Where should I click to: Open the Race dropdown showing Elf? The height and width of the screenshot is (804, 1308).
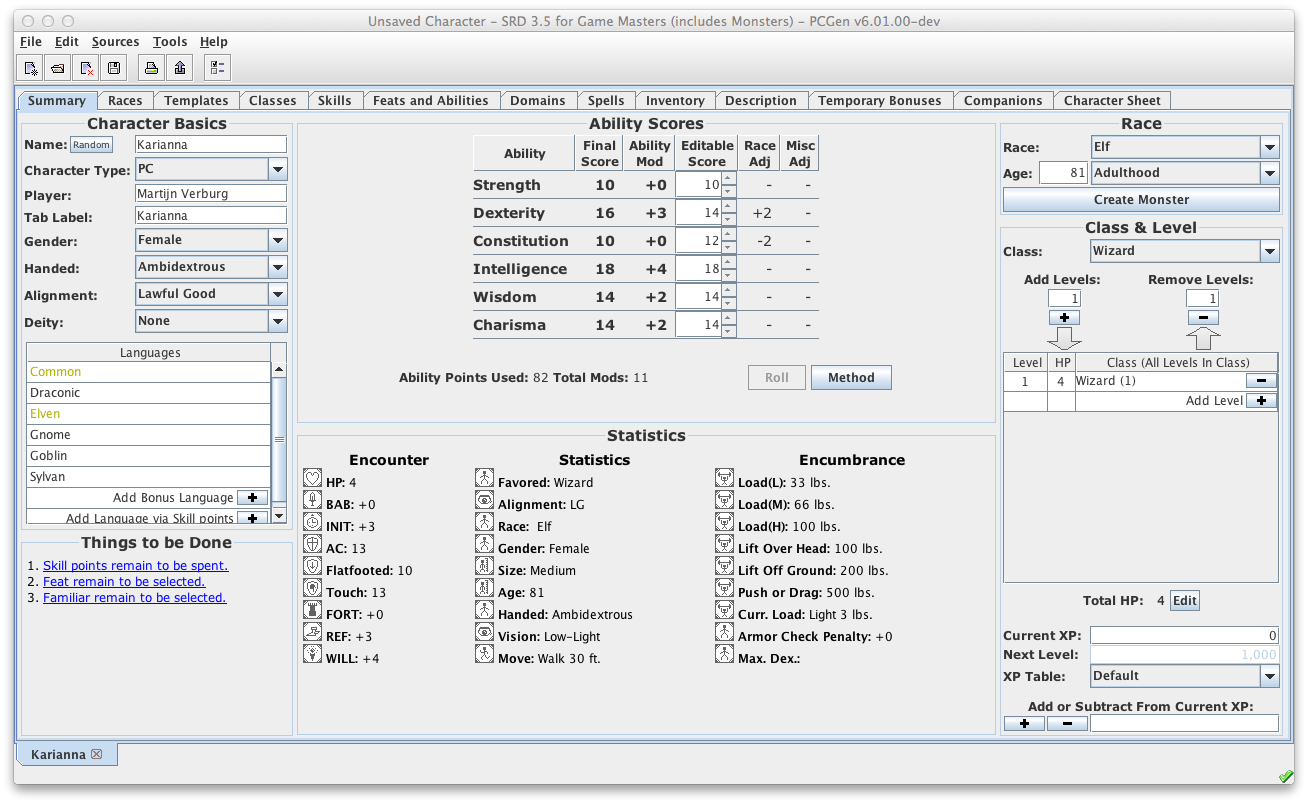(1269, 147)
